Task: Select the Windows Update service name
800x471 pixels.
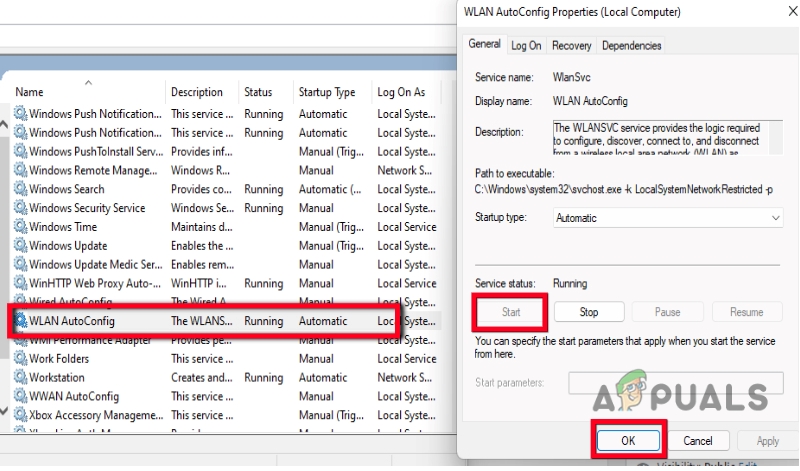Action: tap(68, 245)
